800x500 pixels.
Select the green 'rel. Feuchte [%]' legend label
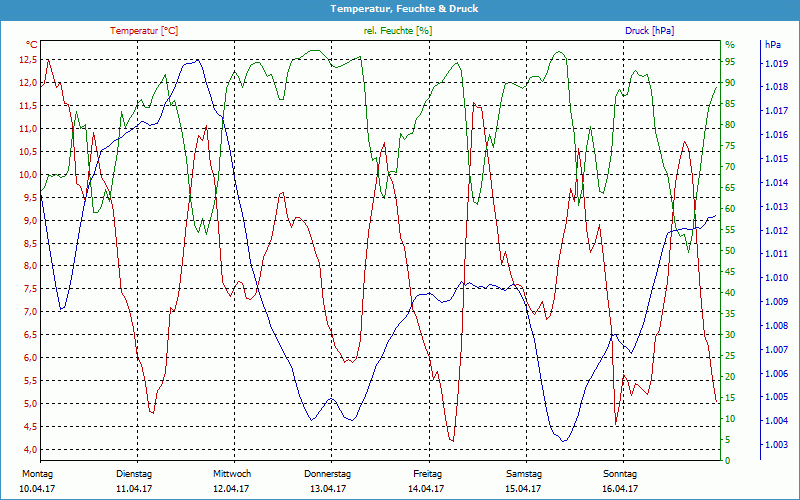click(398, 31)
